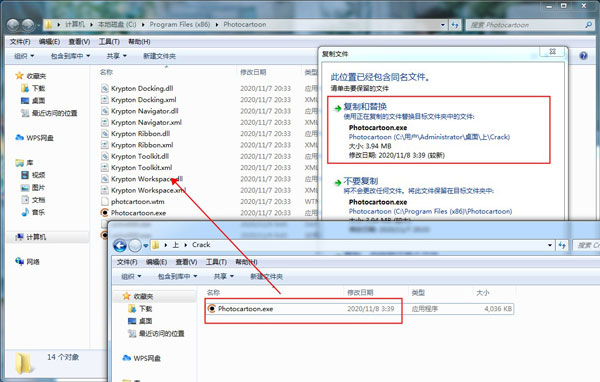Image resolution: width=600 pixels, height=382 pixels.
Task: Open 查看(V) menu in Crack window
Action: [186, 262]
